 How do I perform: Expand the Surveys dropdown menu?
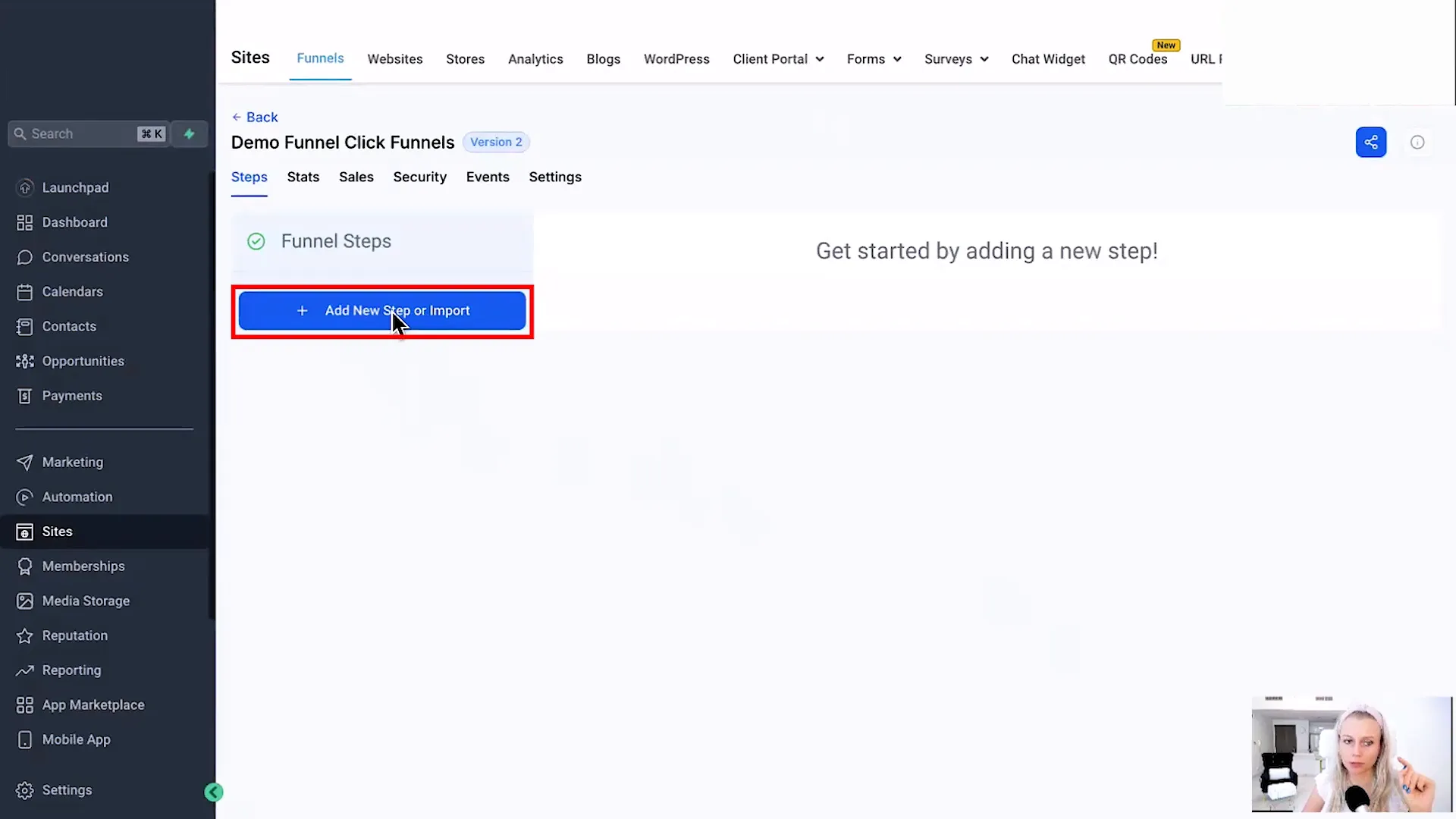pos(956,59)
